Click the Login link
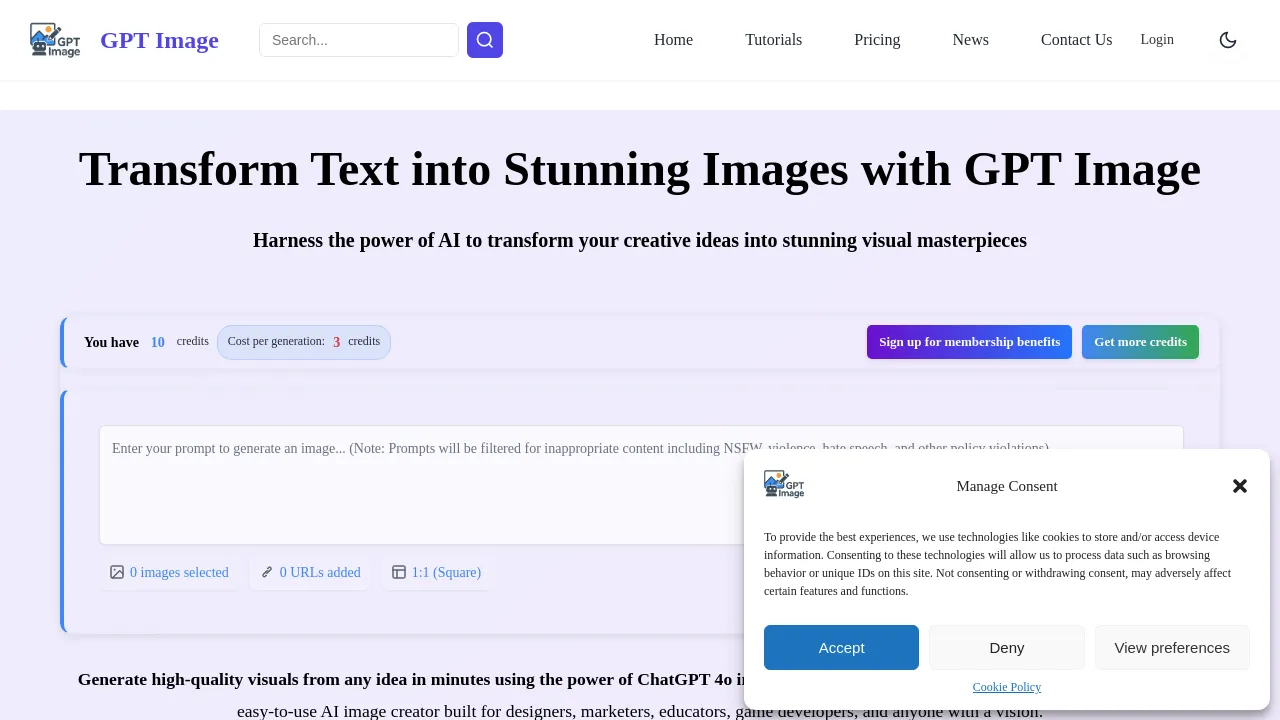Image resolution: width=1280 pixels, height=720 pixels. [x=1157, y=40]
